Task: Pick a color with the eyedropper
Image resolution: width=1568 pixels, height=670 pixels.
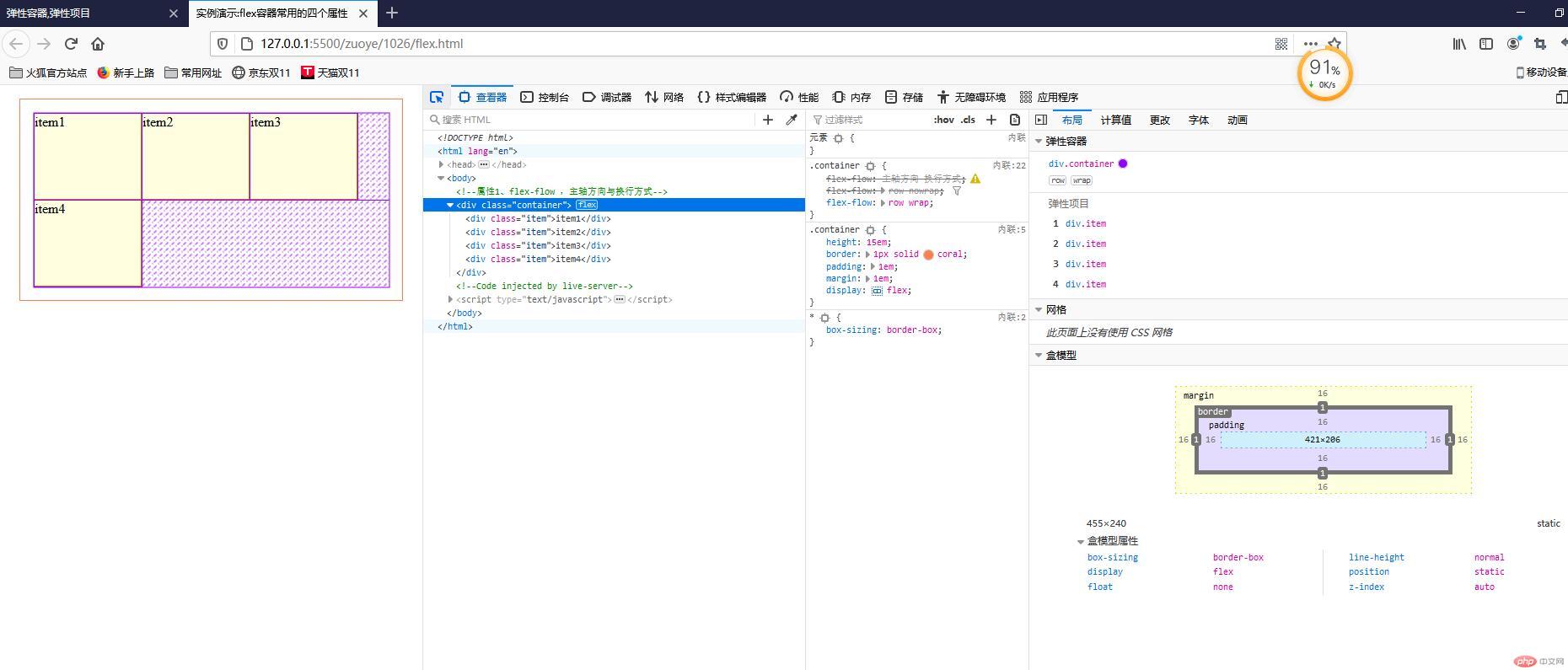Action: (x=792, y=120)
